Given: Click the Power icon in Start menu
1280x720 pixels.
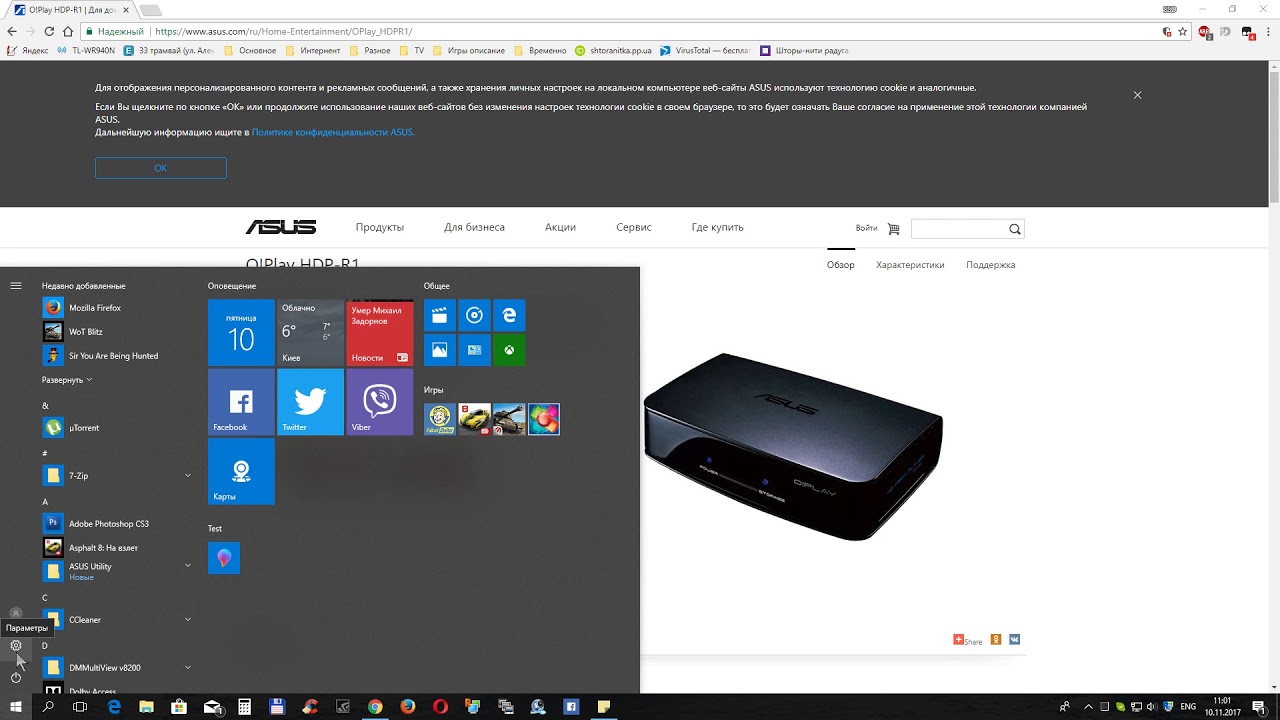Looking at the screenshot, I should pos(16,677).
